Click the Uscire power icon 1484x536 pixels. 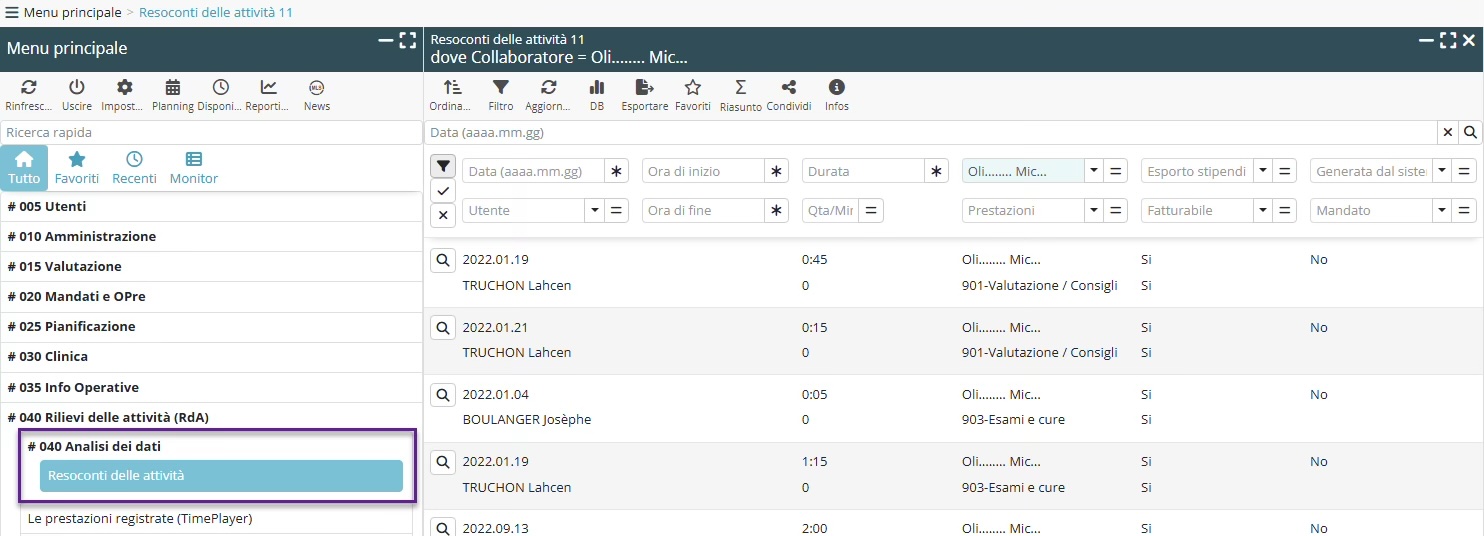(77, 88)
